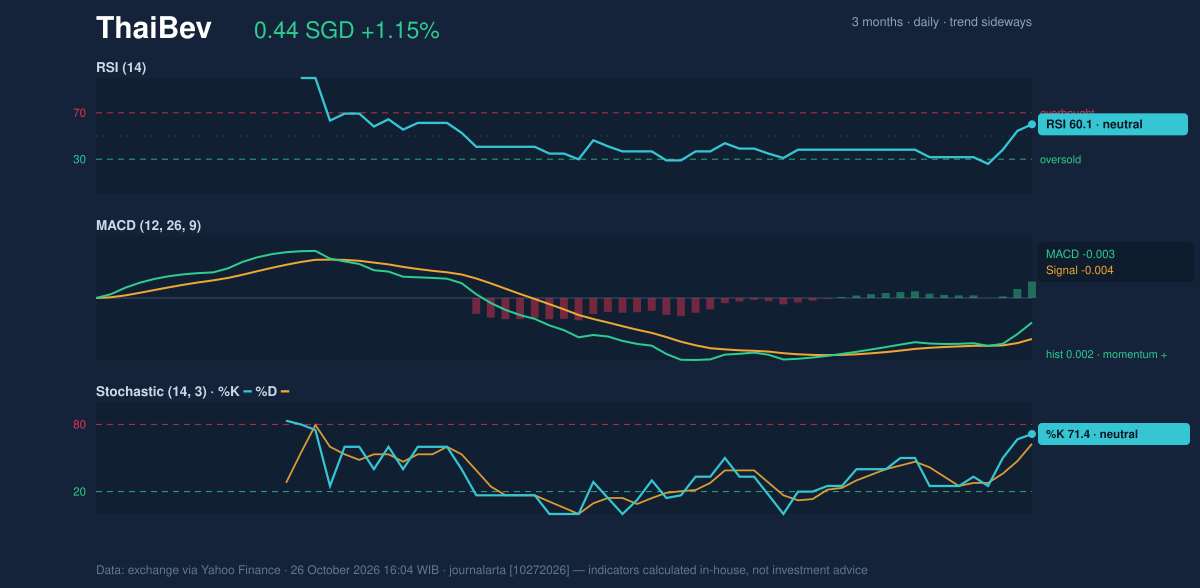Click the overbought threshold label
The image size is (1200, 588).
coord(1067,113)
